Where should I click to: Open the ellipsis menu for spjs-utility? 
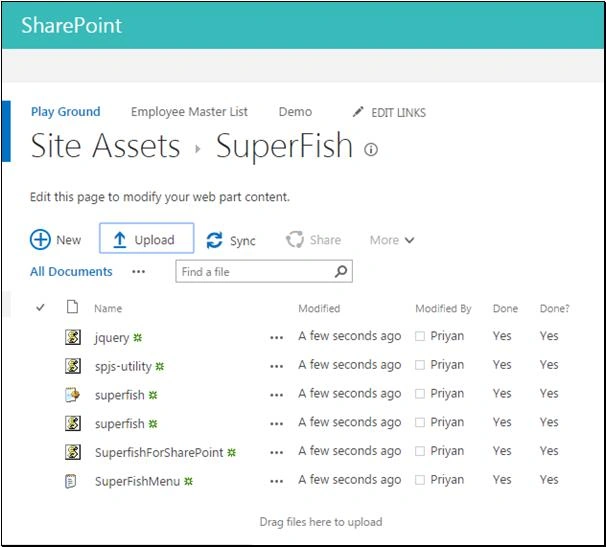[276, 366]
